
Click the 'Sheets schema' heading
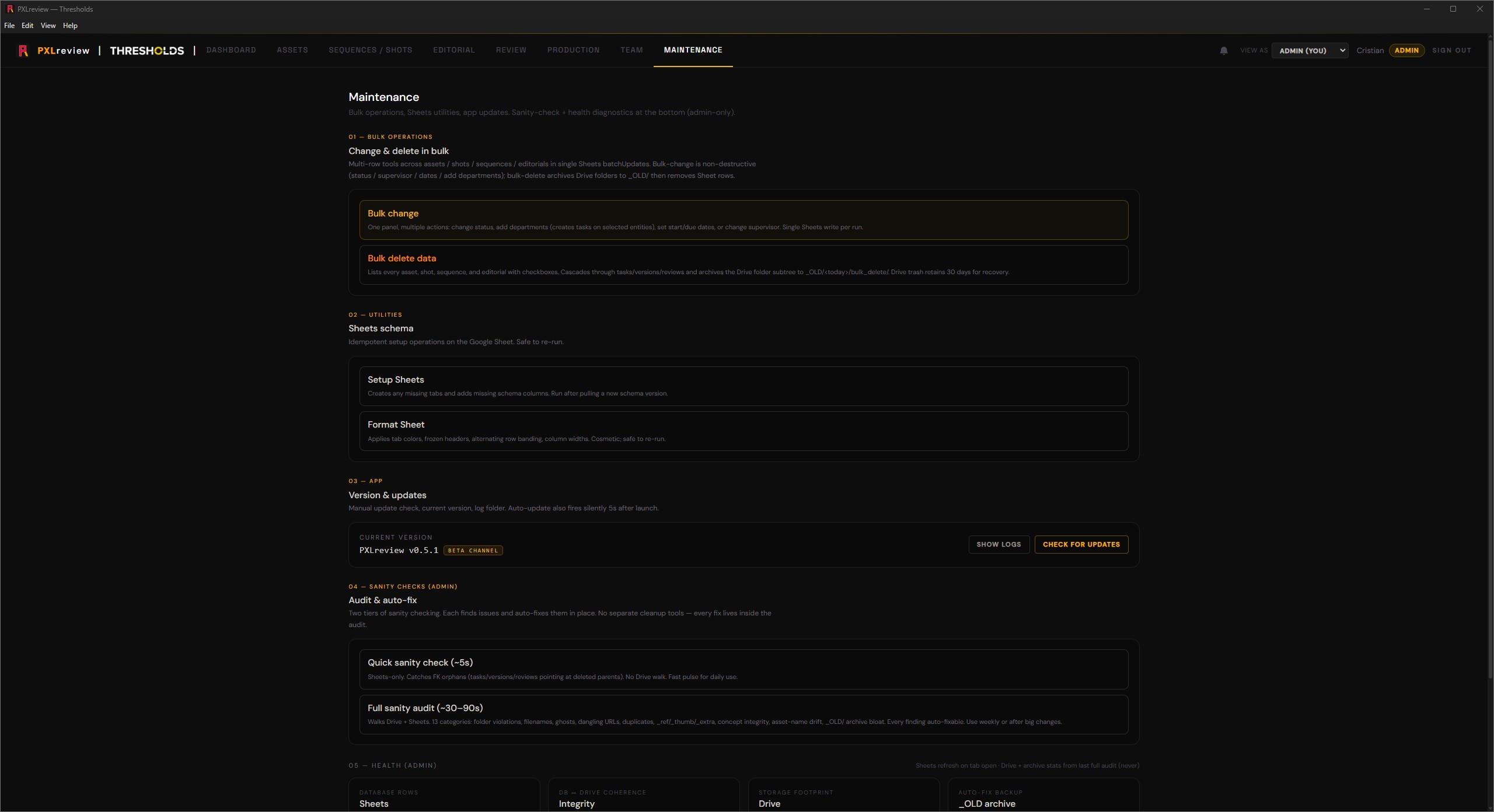381,329
